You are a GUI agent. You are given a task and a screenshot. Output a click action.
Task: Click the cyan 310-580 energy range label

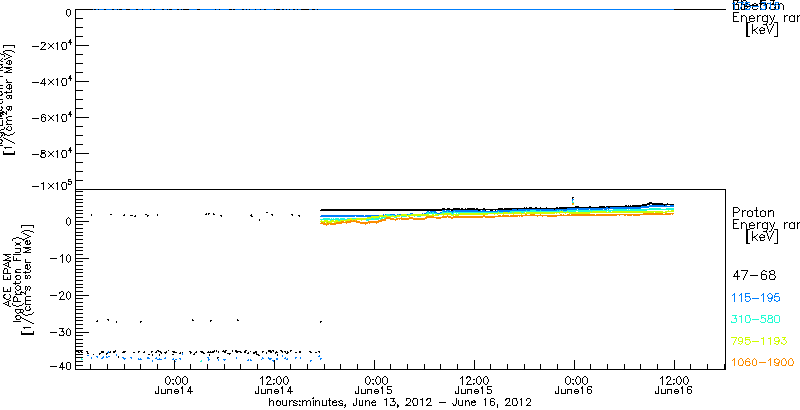[x=756, y=319]
